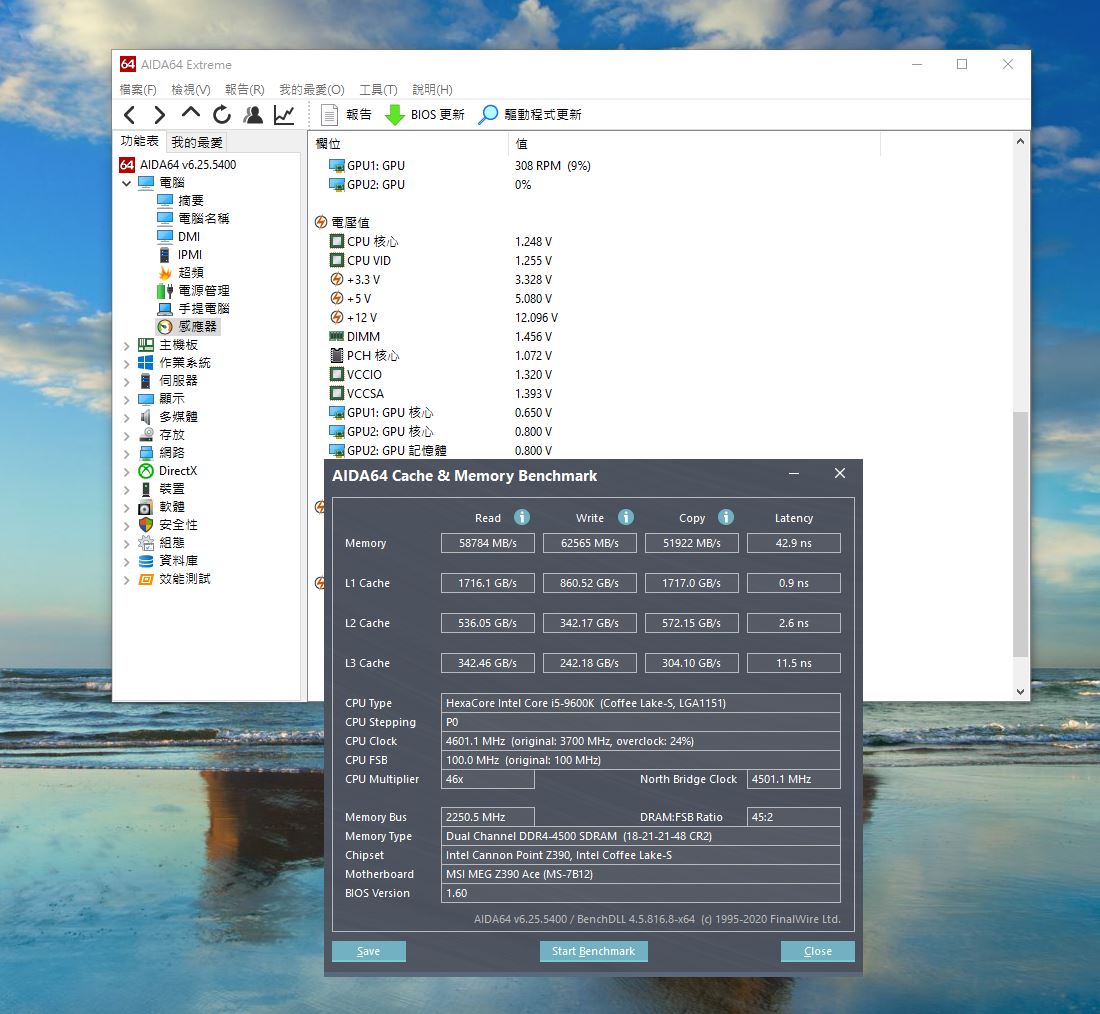Click the scrollbar up arrow in sensor list
The image size is (1100, 1014).
tap(1021, 141)
